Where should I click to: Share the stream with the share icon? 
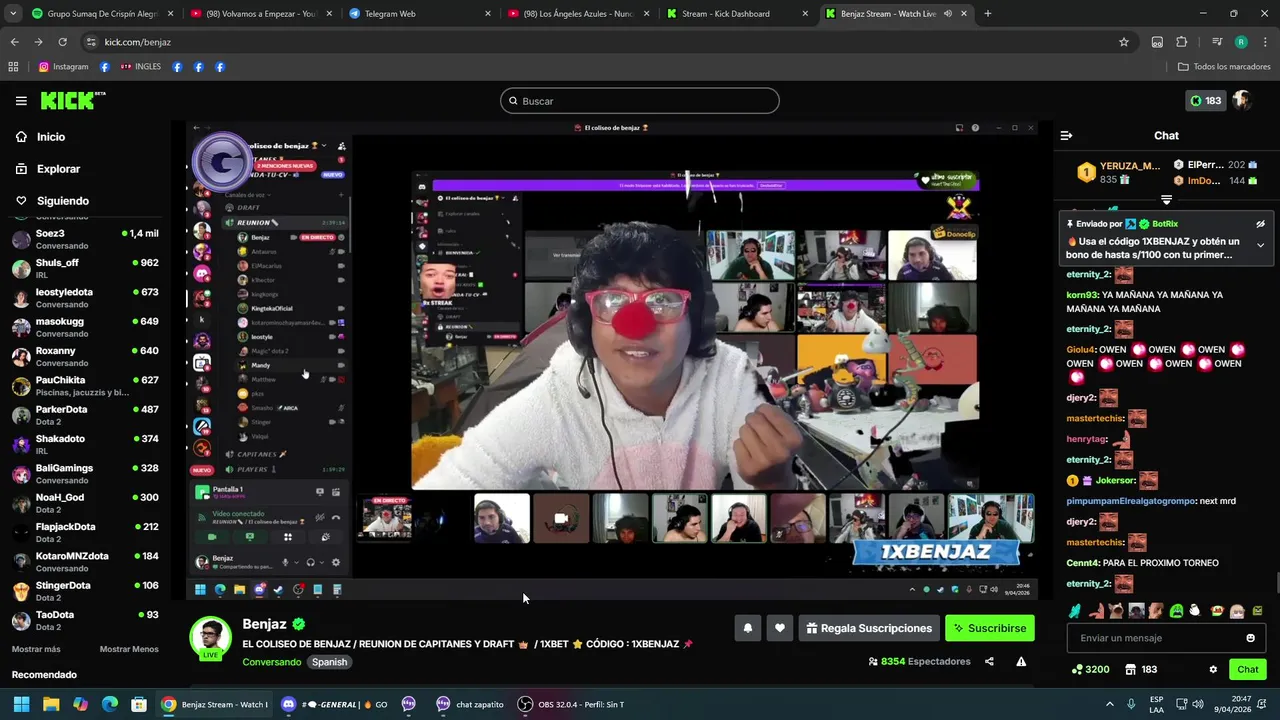989,661
